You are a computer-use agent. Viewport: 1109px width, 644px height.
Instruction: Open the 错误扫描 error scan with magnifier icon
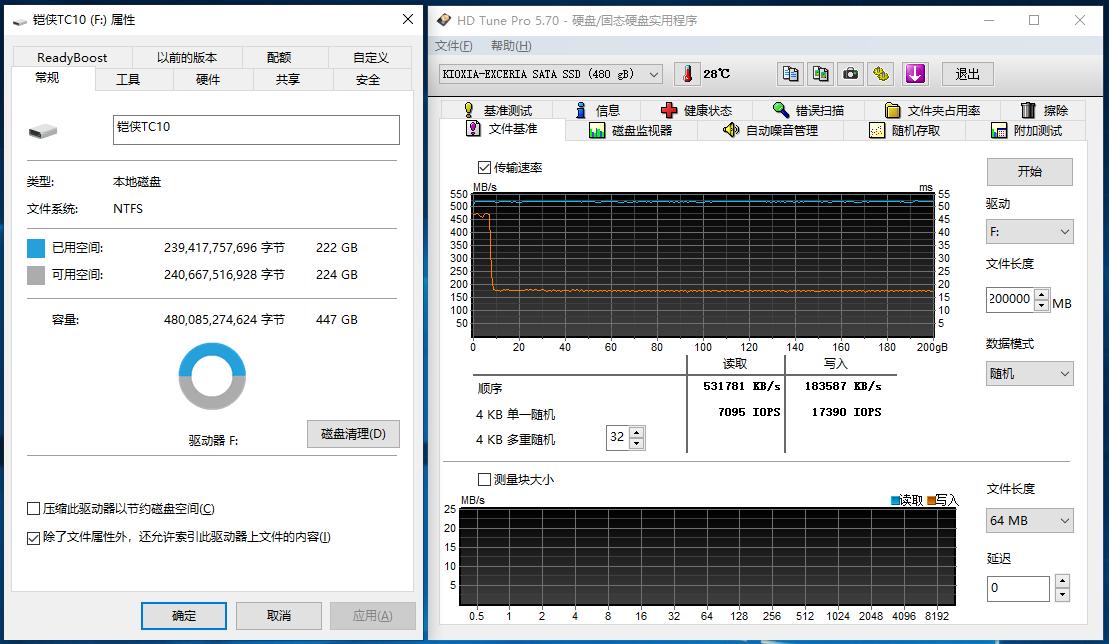[800, 109]
